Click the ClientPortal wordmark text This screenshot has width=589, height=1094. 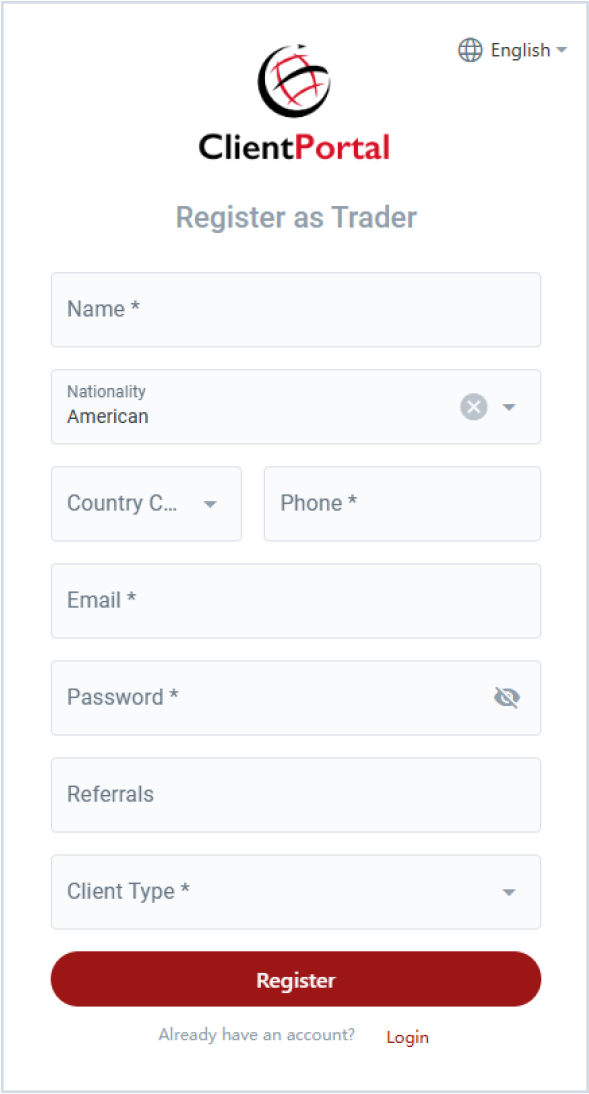(294, 147)
